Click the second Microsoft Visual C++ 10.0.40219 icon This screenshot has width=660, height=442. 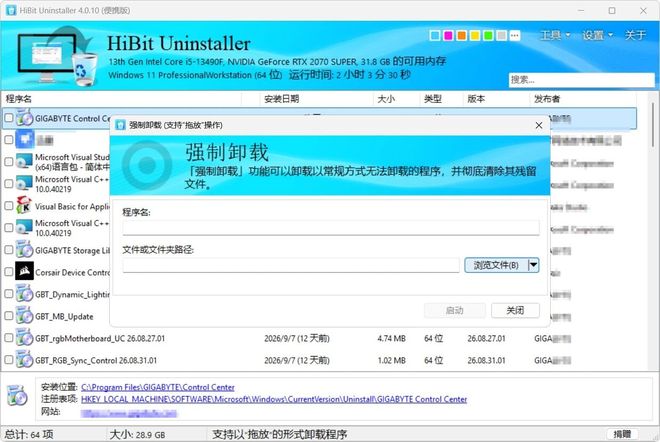[24, 227]
